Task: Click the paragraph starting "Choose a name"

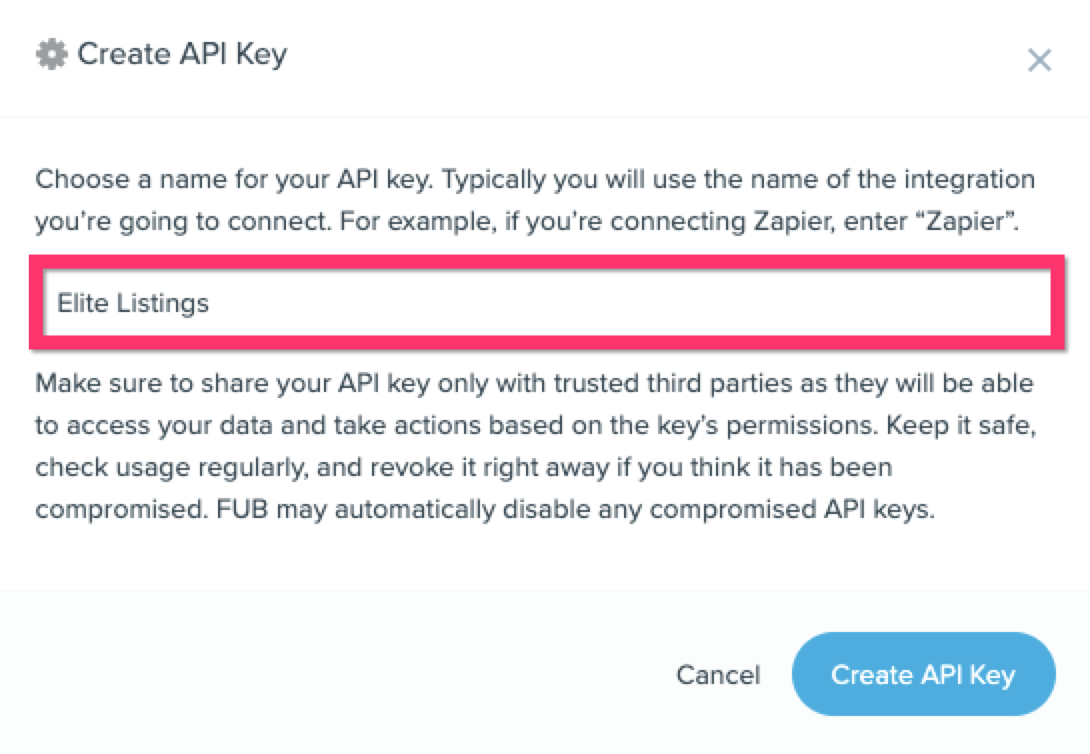Action: coord(535,201)
